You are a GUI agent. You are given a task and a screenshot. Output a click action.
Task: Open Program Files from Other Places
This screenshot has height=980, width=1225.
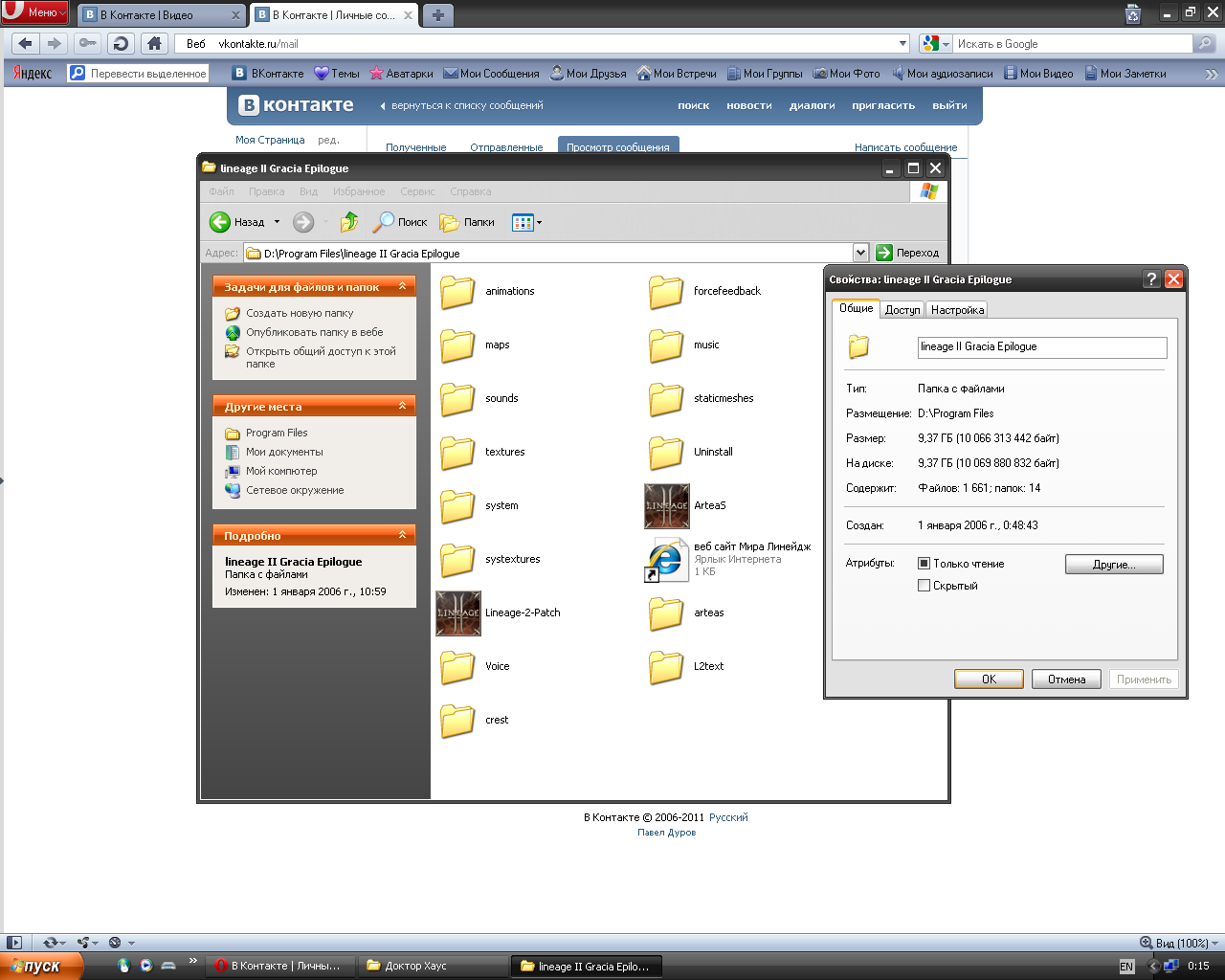[277, 433]
